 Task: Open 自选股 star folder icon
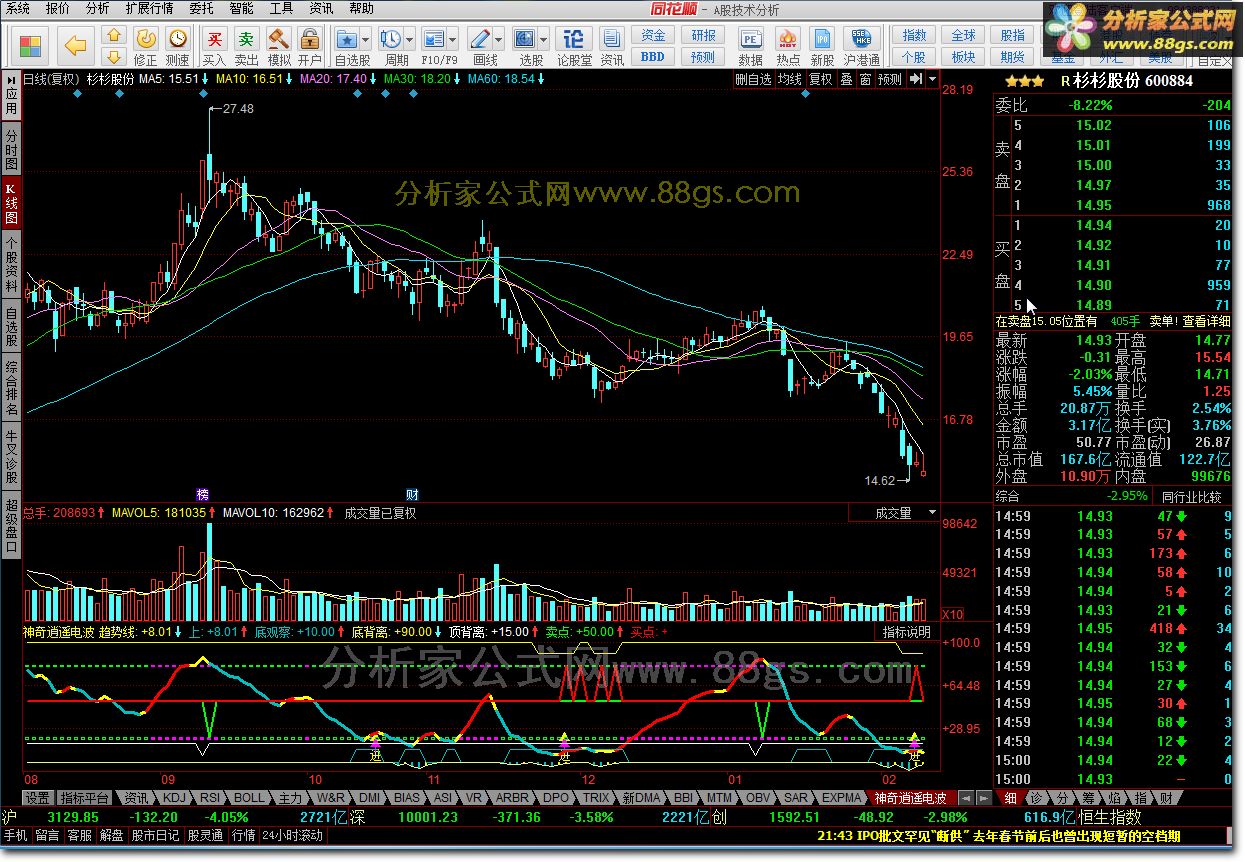click(x=346, y=39)
